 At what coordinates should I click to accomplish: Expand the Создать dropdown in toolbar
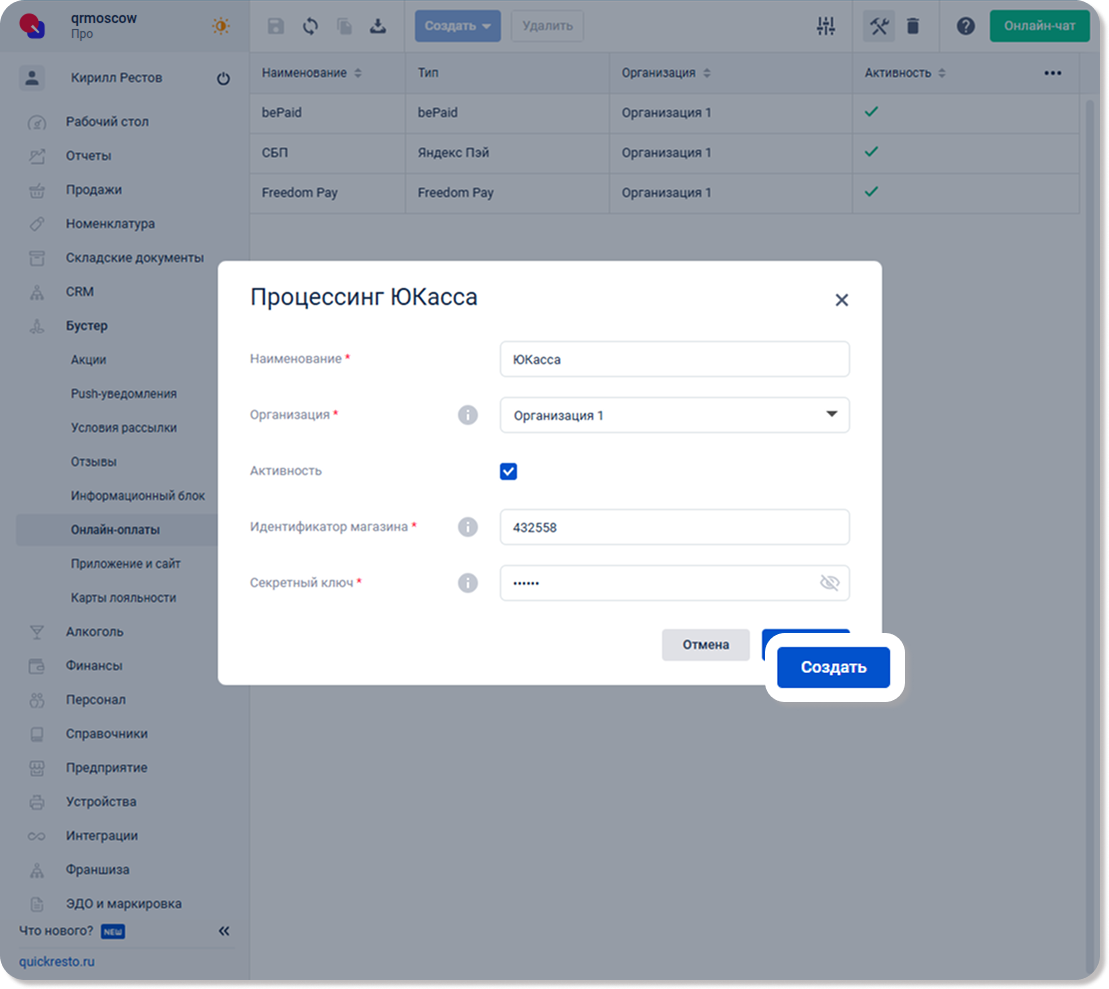pos(457,26)
